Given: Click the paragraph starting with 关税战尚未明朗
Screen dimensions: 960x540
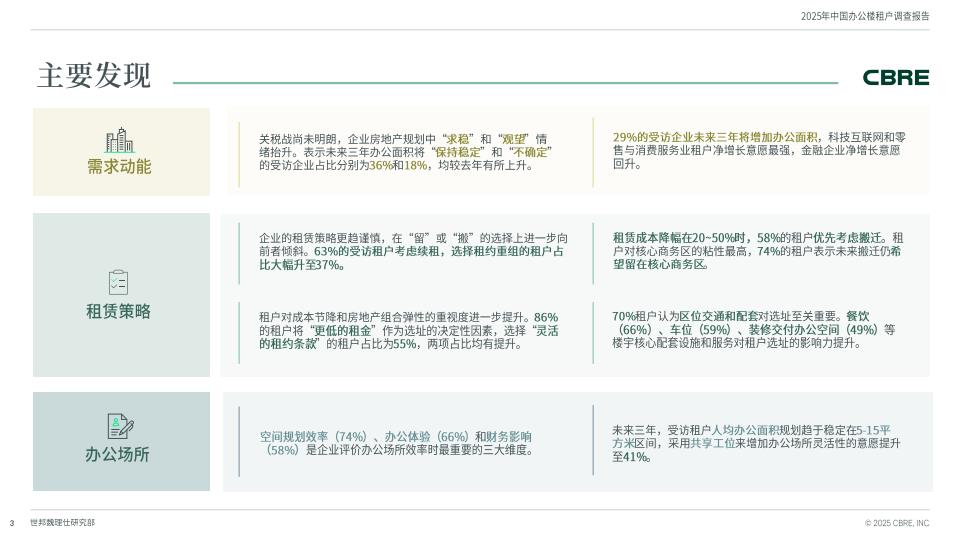Looking at the screenshot, I should point(405,152).
